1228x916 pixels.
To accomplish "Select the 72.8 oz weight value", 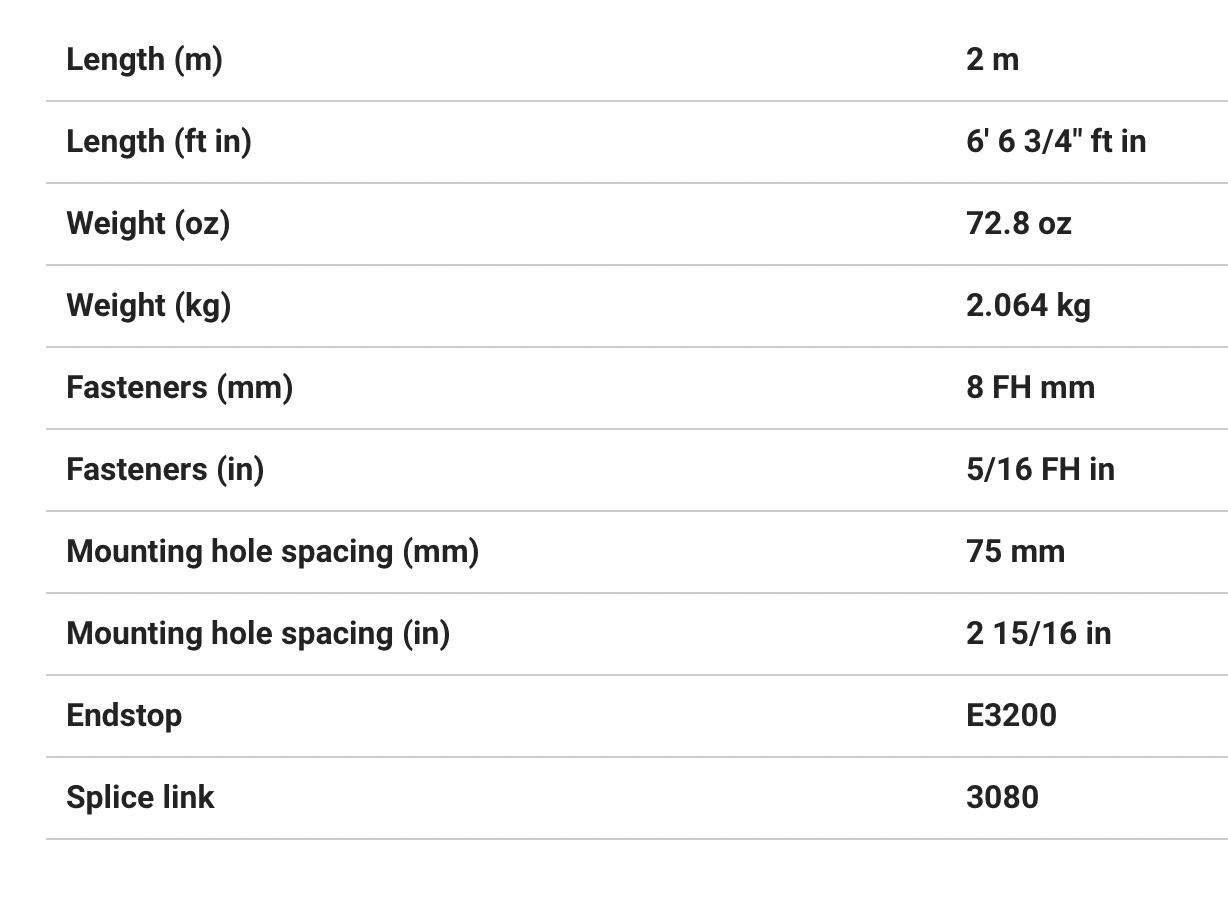I will tap(1018, 224).
